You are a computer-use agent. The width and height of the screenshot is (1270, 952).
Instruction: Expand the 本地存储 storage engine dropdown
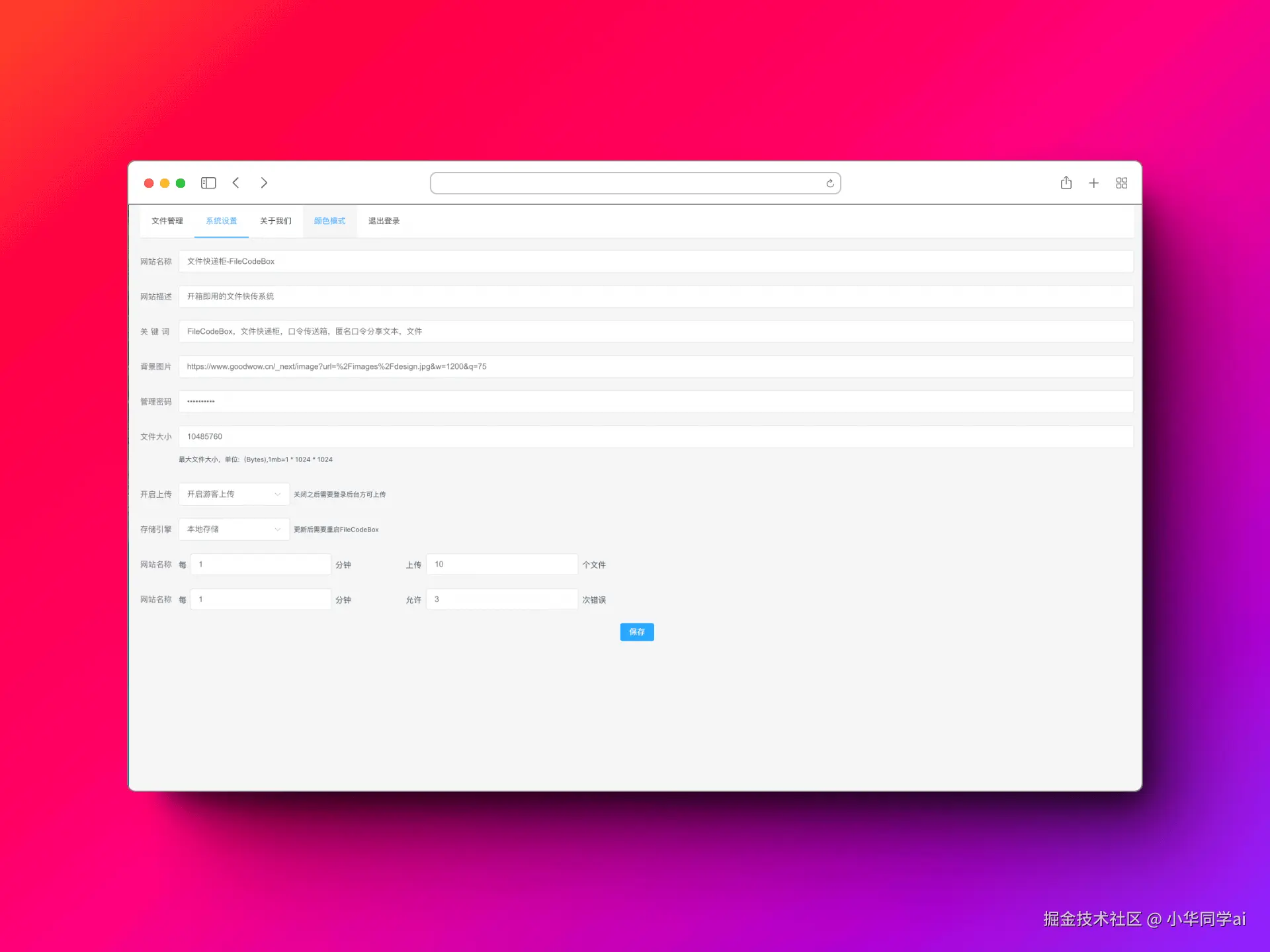click(x=233, y=529)
